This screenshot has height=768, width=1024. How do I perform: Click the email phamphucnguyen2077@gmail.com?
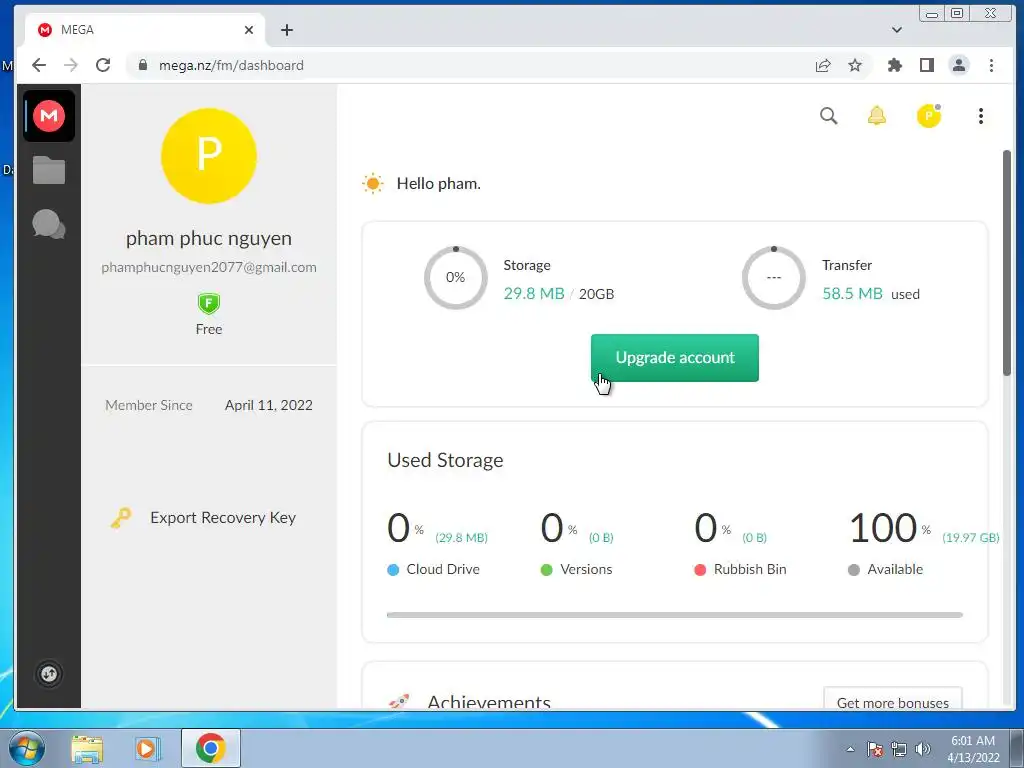pyautogui.click(x=209, y=267)
